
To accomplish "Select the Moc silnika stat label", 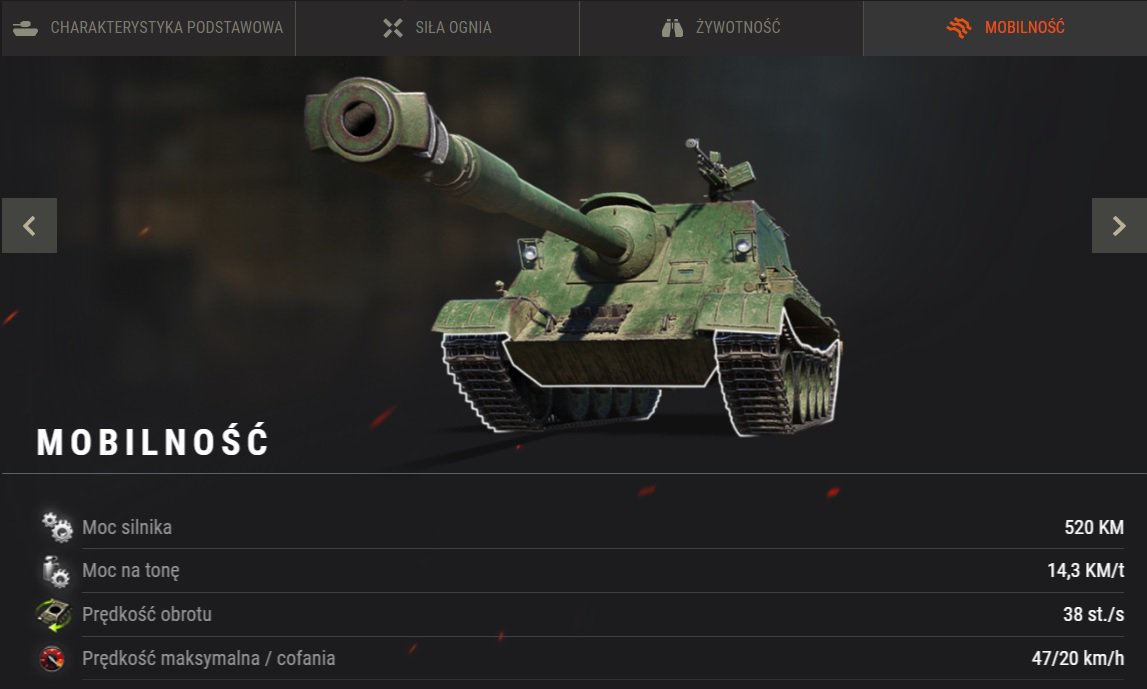I will click(127, 527).
